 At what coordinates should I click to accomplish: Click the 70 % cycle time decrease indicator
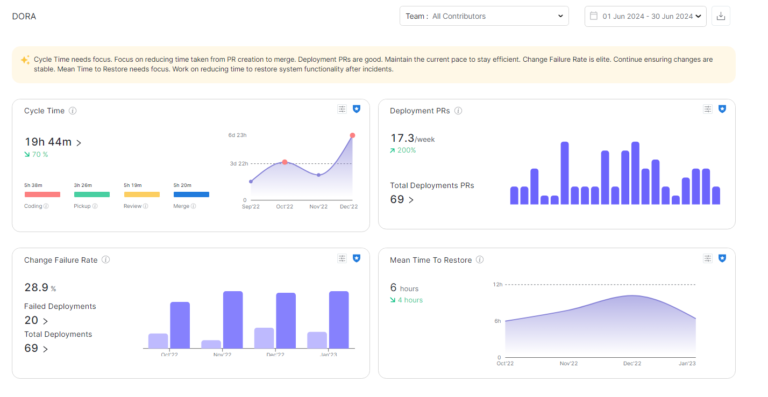(x=37, y=154)
